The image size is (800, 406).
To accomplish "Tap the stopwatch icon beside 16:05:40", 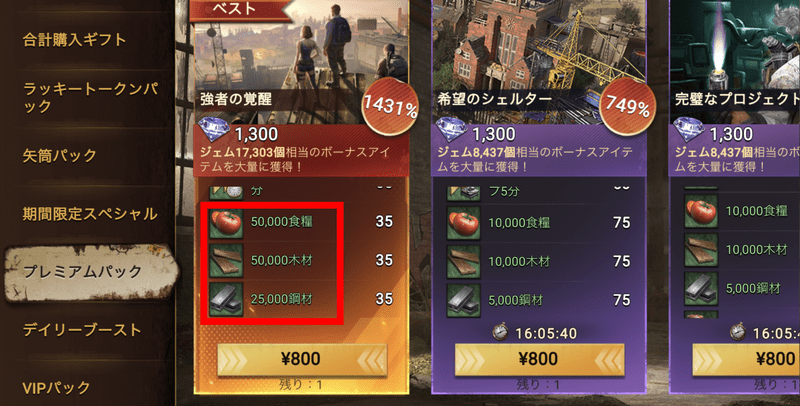I will 501,333.
